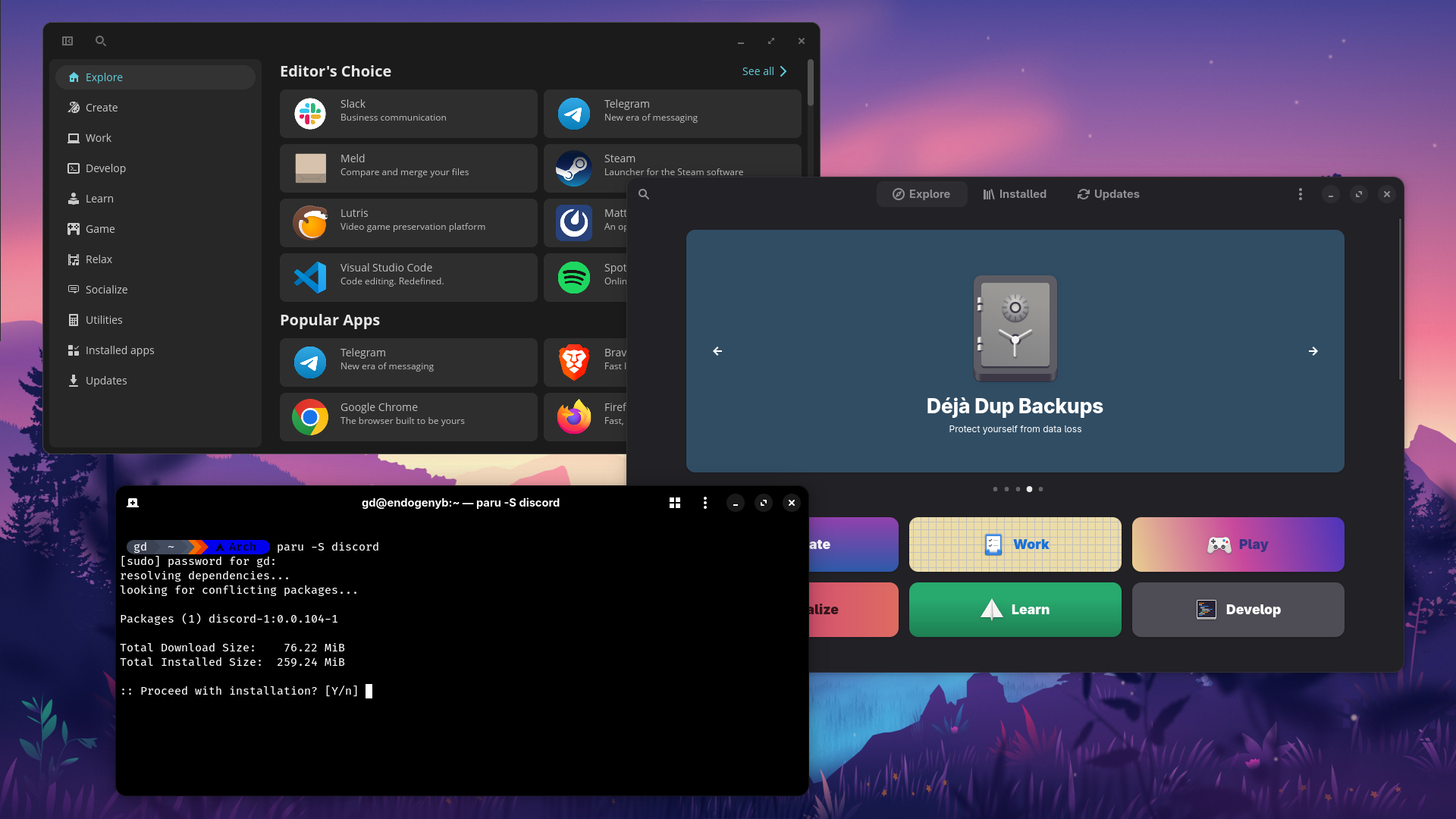Open search in the Editor's Choice store window
1456x819 pixels.
(x=101, y=41)
